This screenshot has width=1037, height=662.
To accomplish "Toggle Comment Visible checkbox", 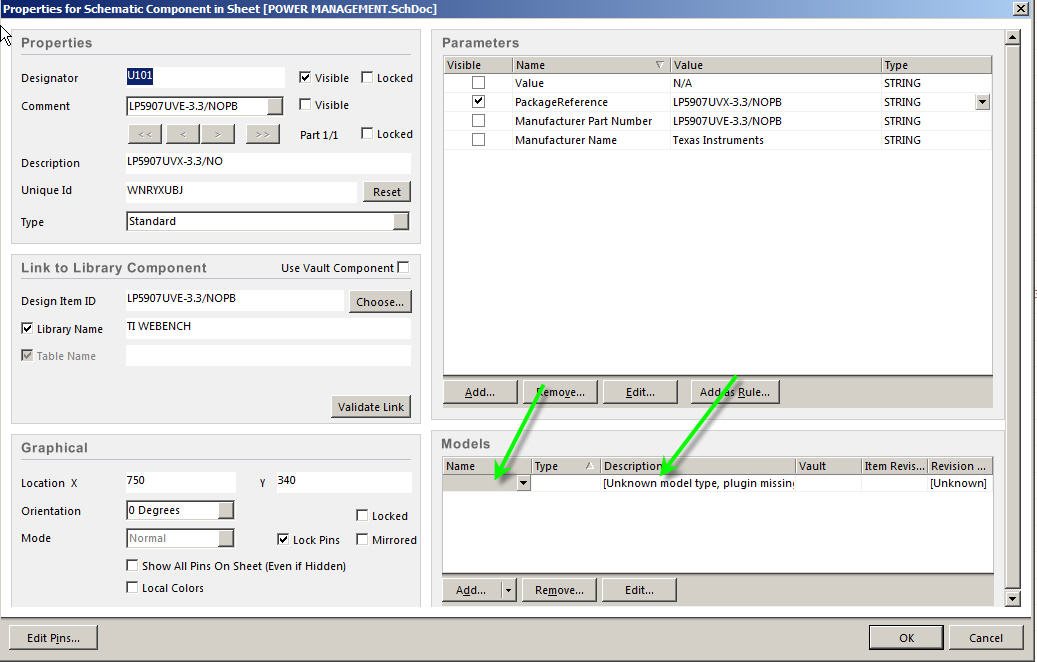I will tap(305, 104).
